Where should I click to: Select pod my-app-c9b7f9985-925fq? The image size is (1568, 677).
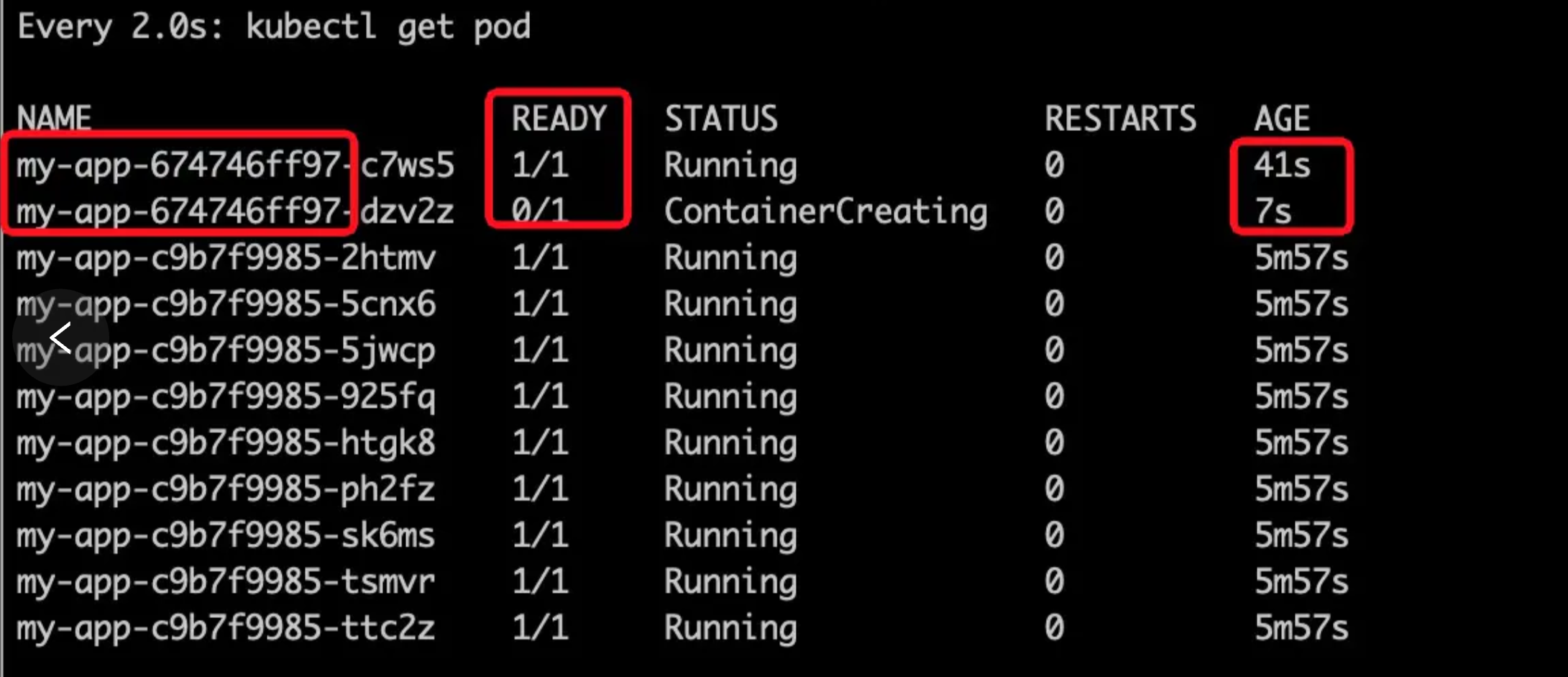[226, 396]
